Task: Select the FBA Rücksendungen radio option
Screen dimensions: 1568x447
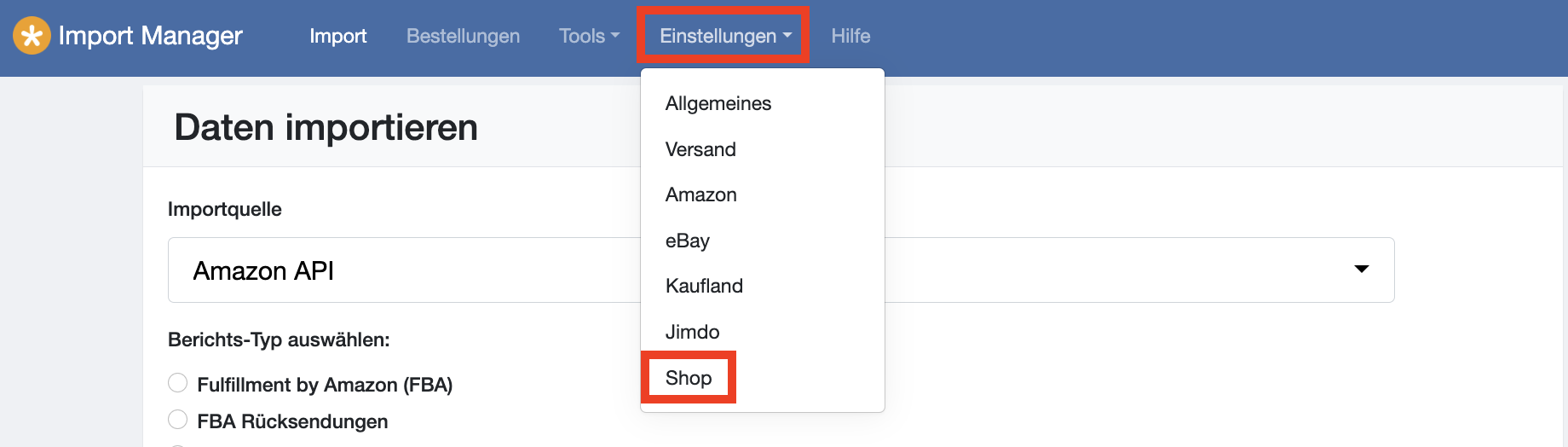Action: [177, 419]
